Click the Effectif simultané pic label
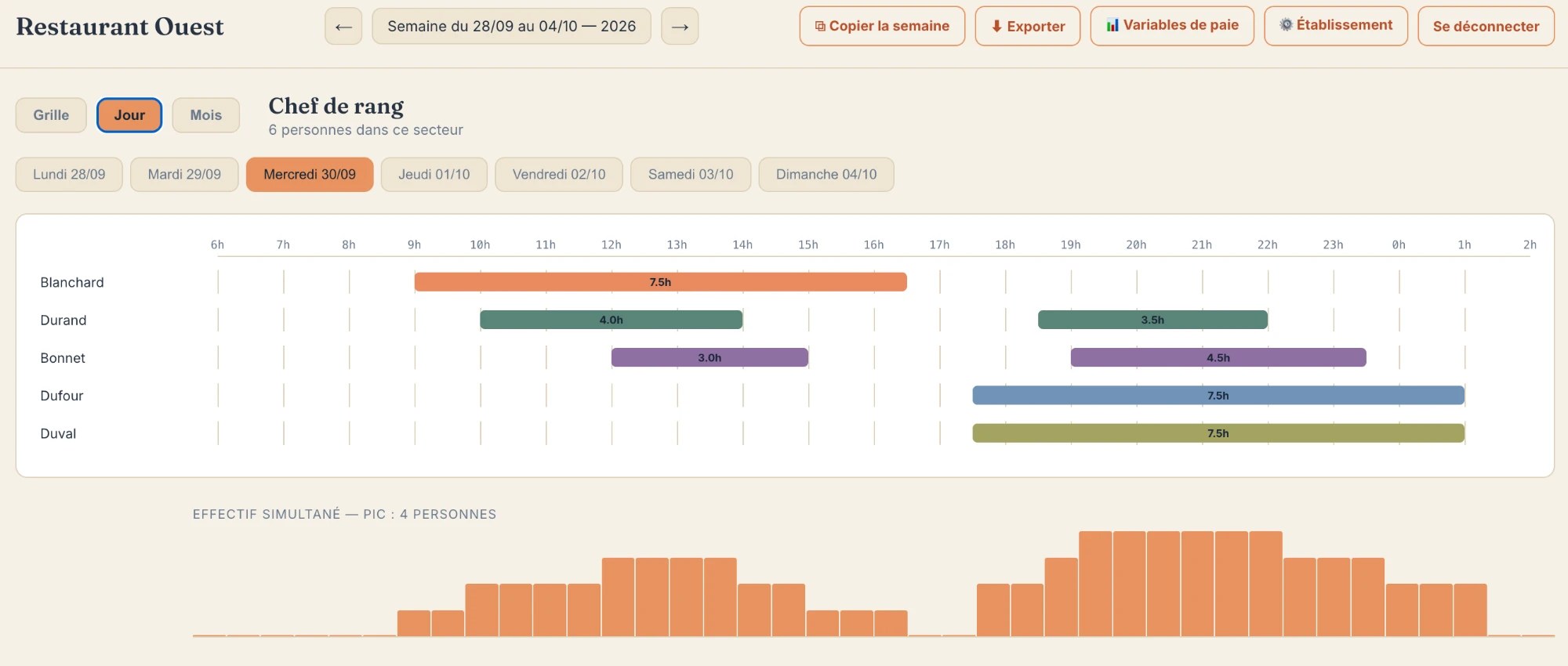The width and height of the screenshot is (1568, 666). (x=344, y=514)
